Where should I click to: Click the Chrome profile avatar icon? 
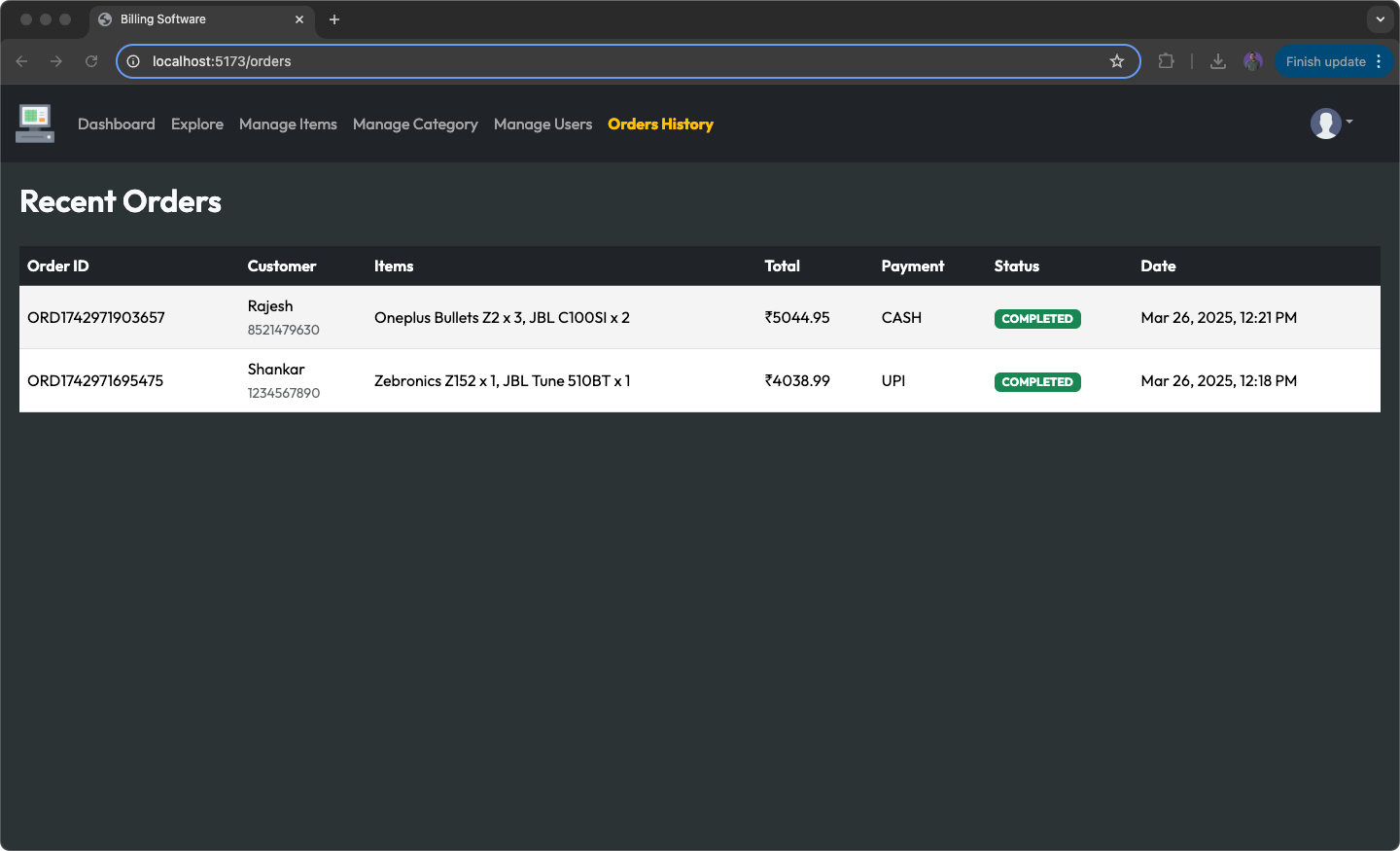1252,61
